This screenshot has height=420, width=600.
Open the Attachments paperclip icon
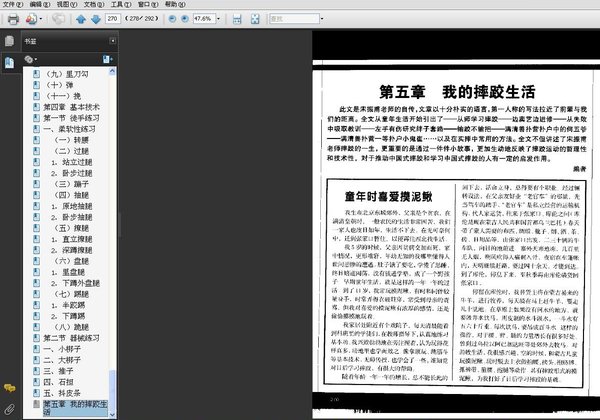[x=9, y=410]
